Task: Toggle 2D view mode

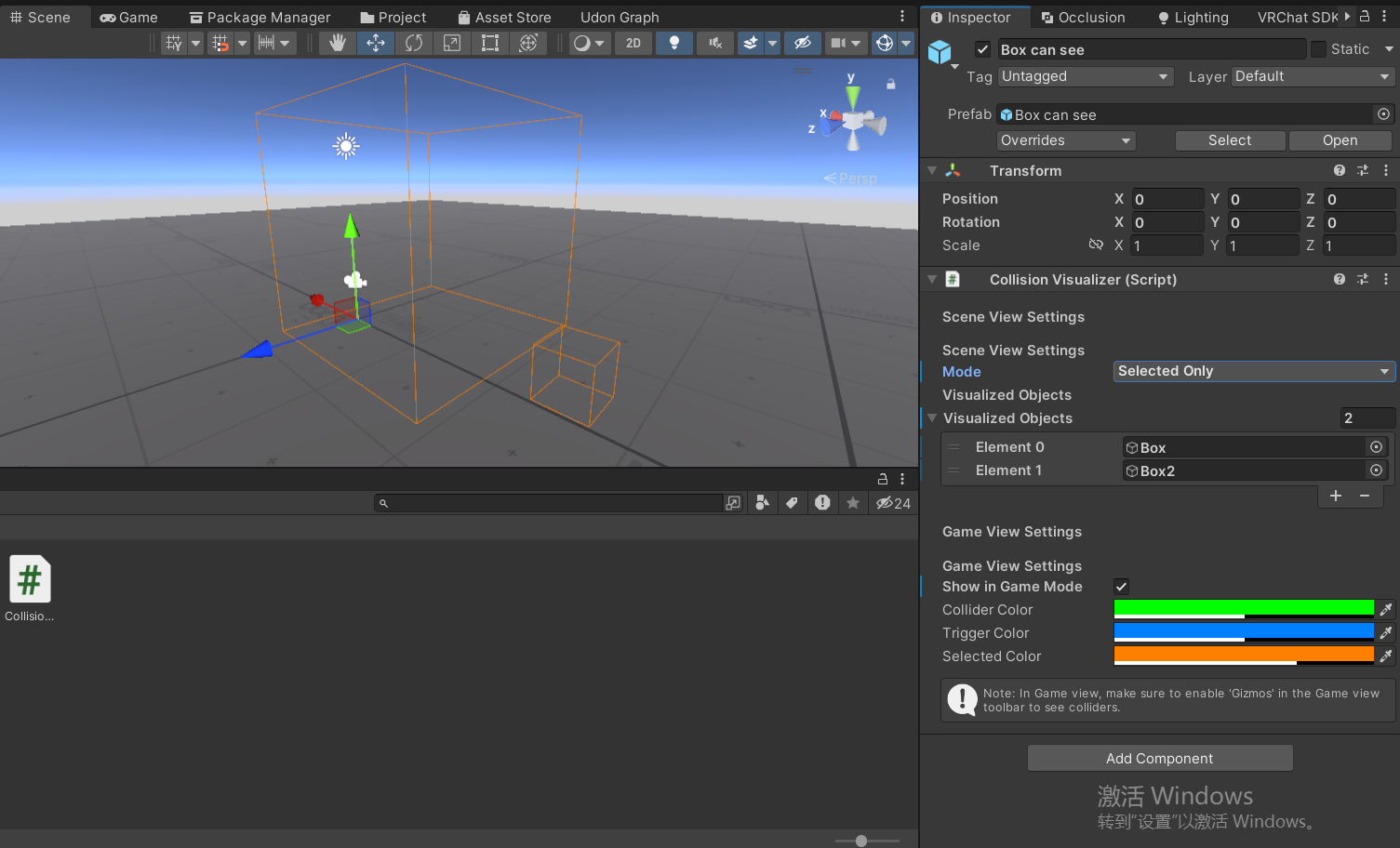Action: pyautogui.click(x=633, y=43)
